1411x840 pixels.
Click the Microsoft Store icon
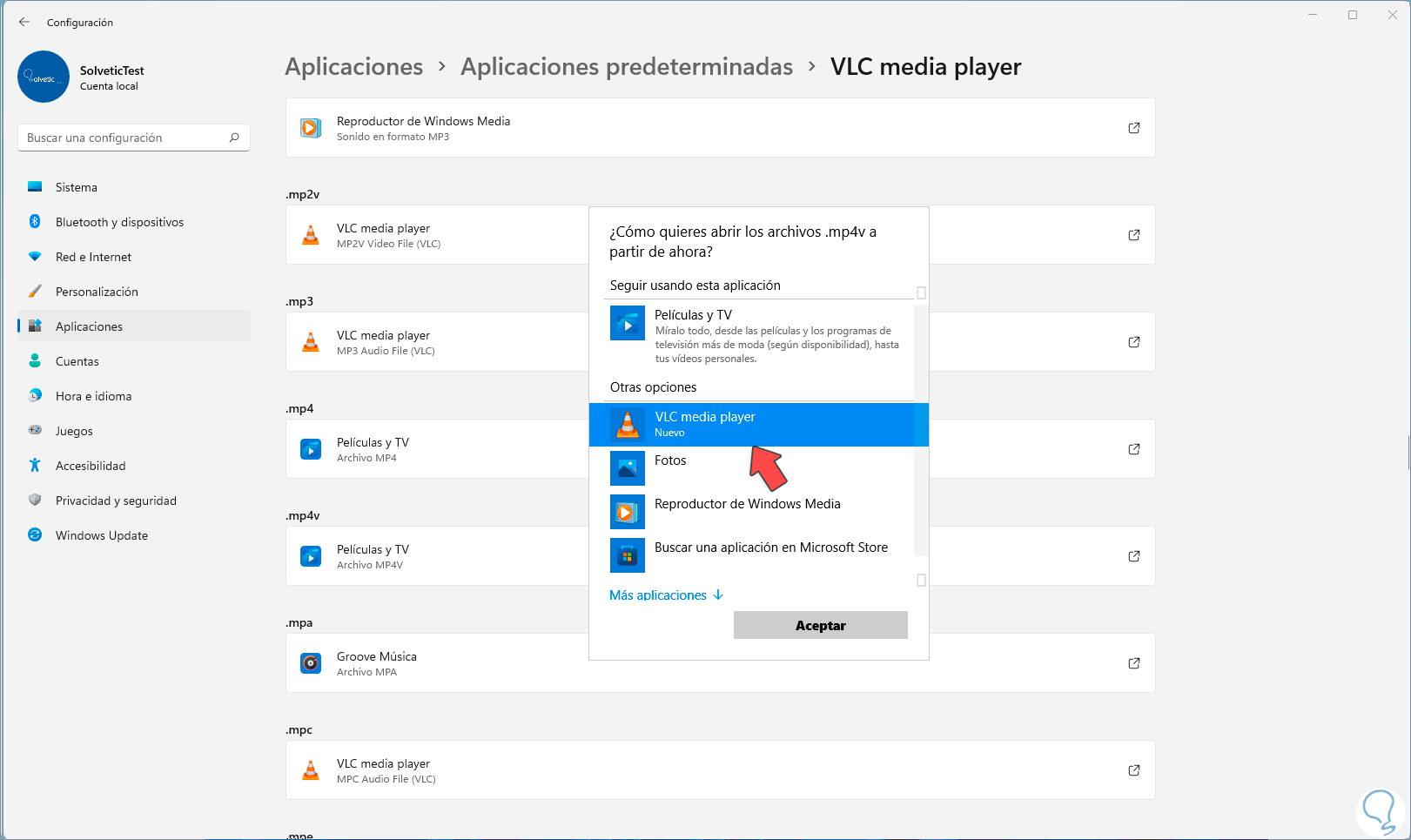[x=627, y=555]
